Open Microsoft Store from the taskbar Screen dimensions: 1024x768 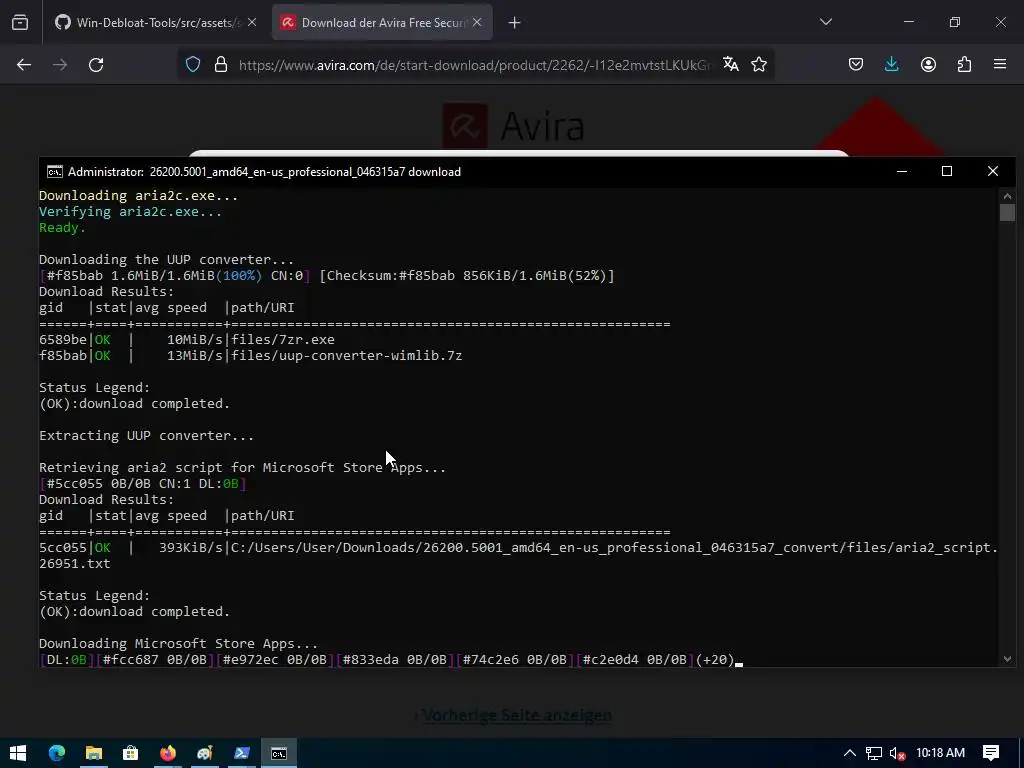pyautogui.click(x=131, y=753)
